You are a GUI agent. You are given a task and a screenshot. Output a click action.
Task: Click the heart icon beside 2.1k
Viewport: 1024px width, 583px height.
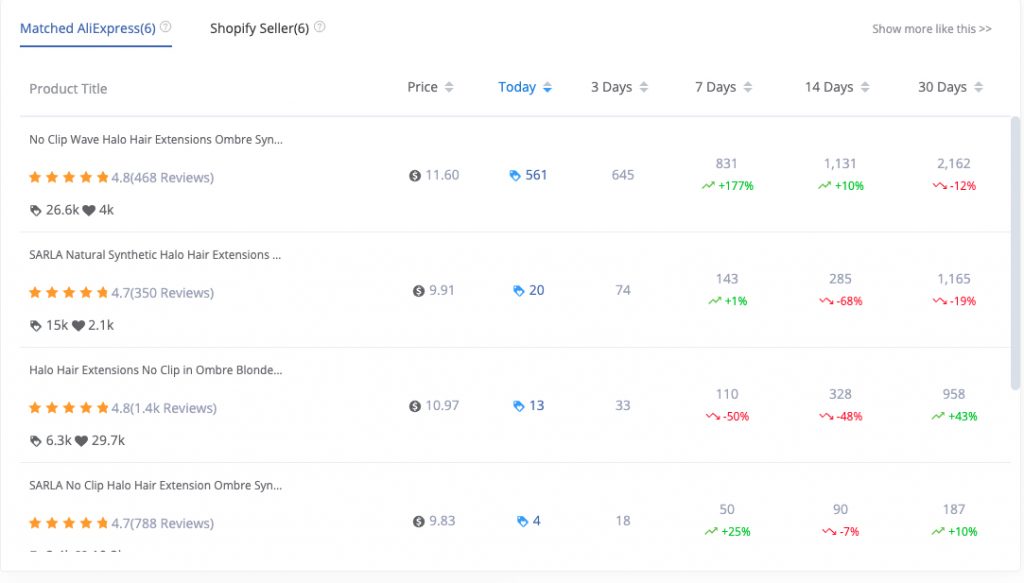78,325
